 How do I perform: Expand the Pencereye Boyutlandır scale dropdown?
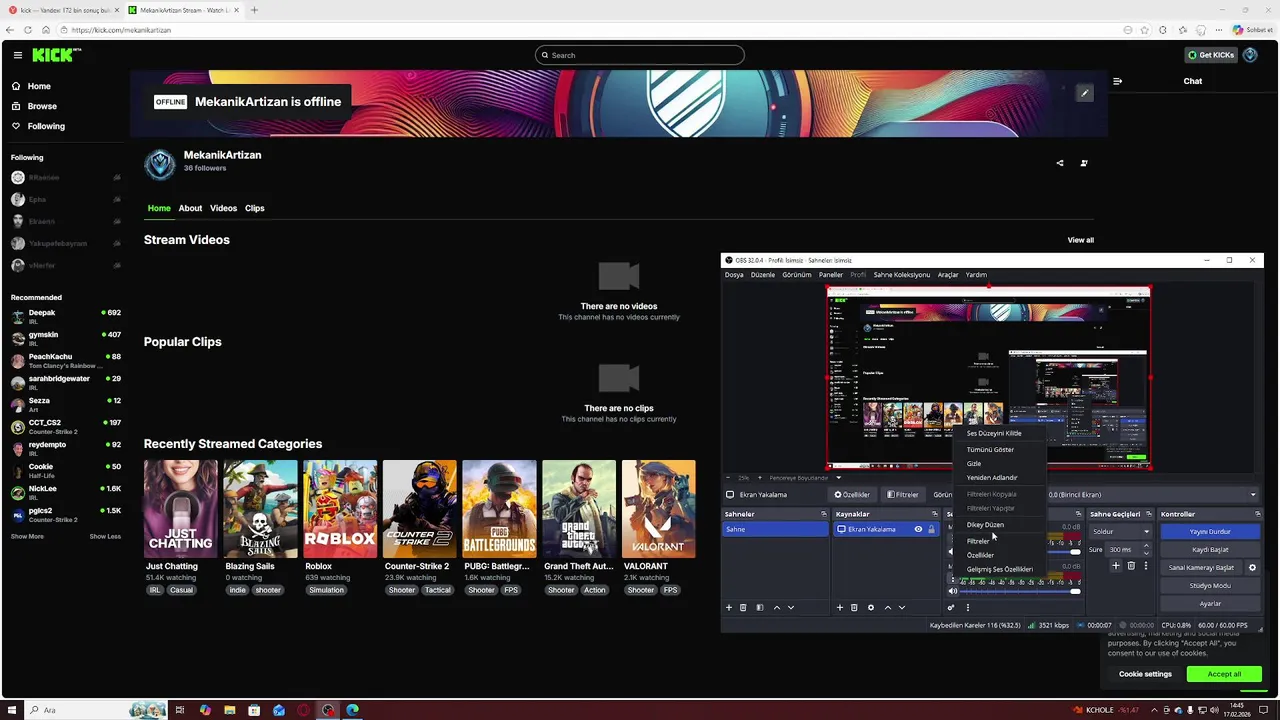coord(838,478)
